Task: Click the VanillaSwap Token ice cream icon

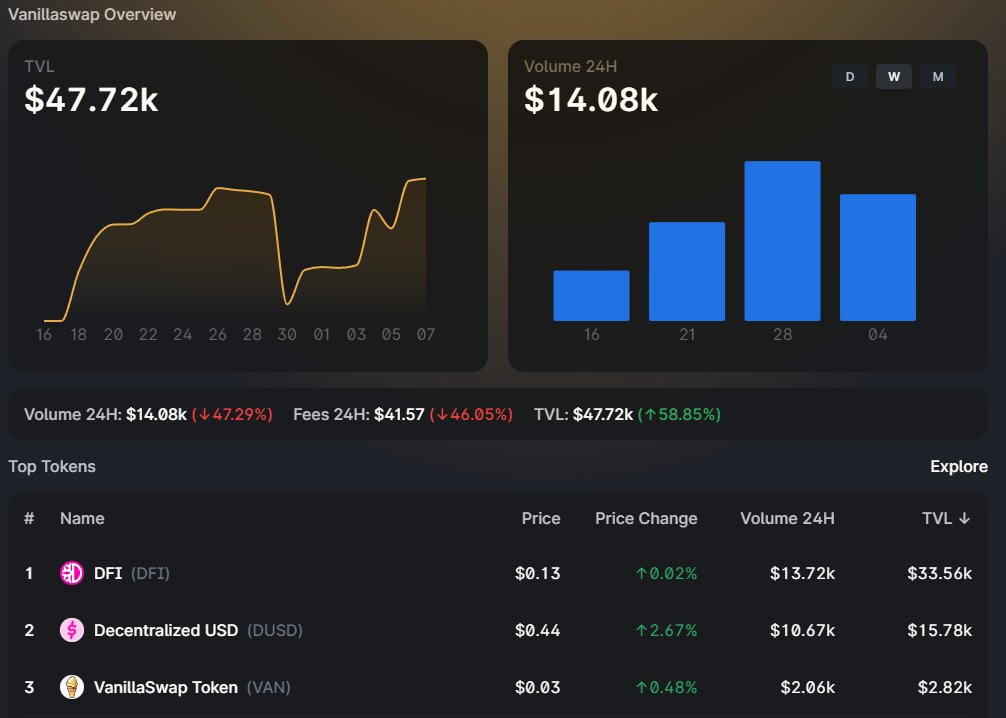Action: tap(72, 687)
